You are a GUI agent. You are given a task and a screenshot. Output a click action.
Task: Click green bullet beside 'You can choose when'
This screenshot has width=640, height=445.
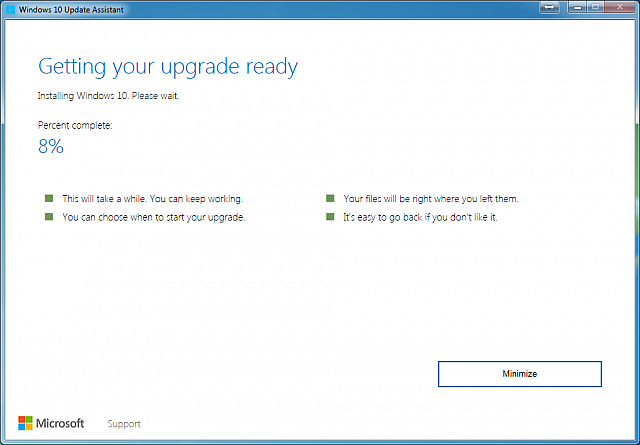pos(49,216)
